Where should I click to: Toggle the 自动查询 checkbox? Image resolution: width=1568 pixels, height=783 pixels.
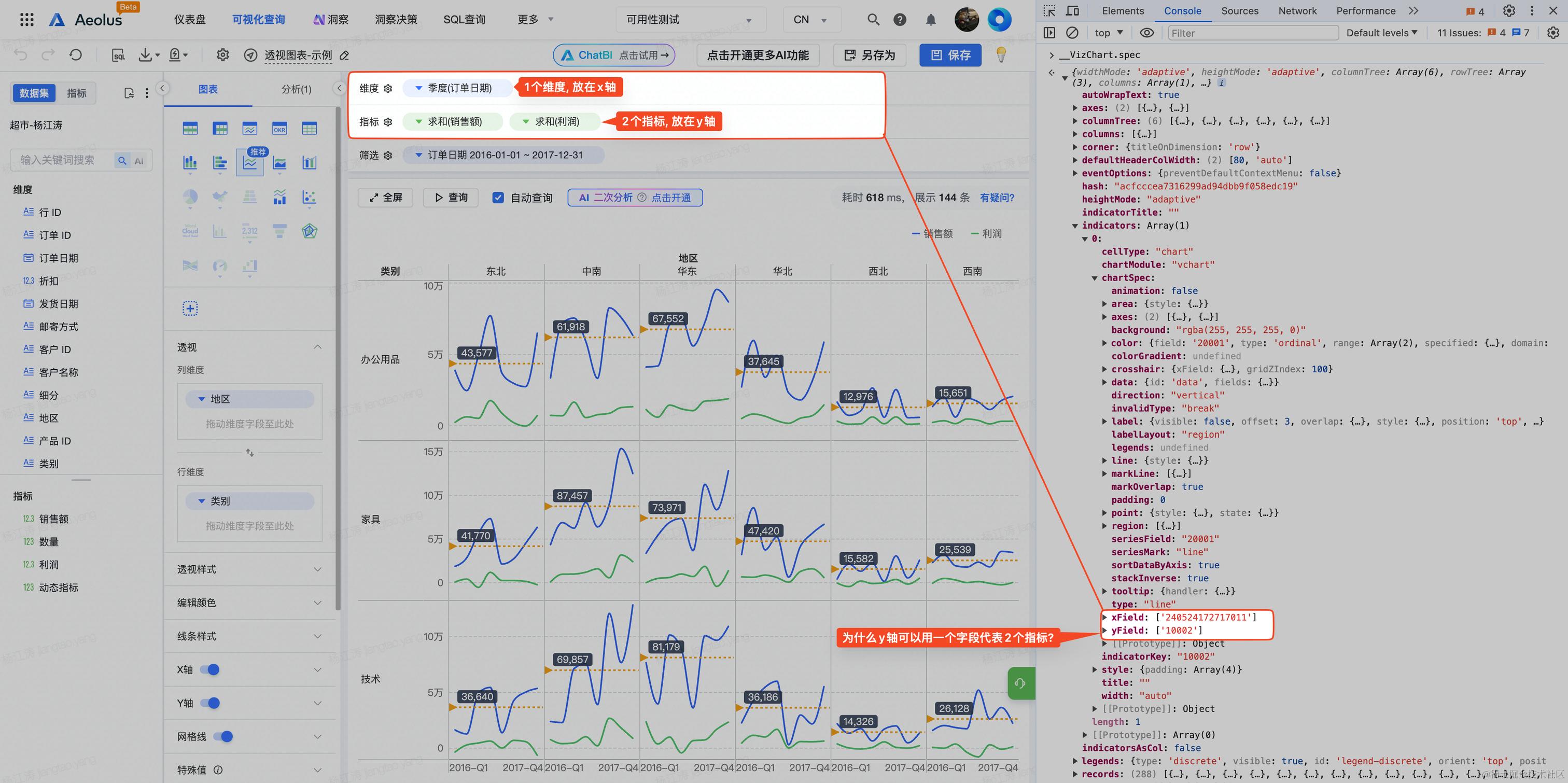click(x=498, y=197)
